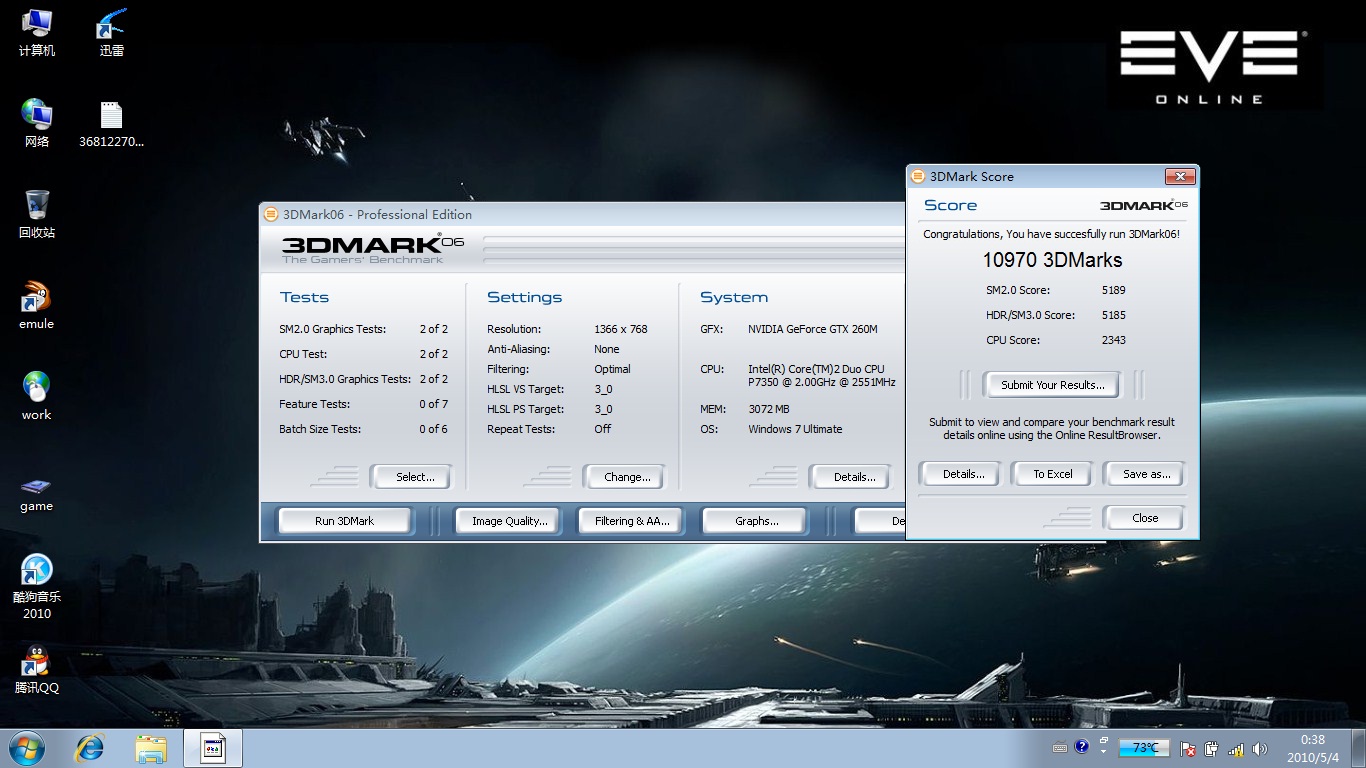Click Close in the 3DMark Score window
1366x768 pixels.
click(x=1145, y=518)
